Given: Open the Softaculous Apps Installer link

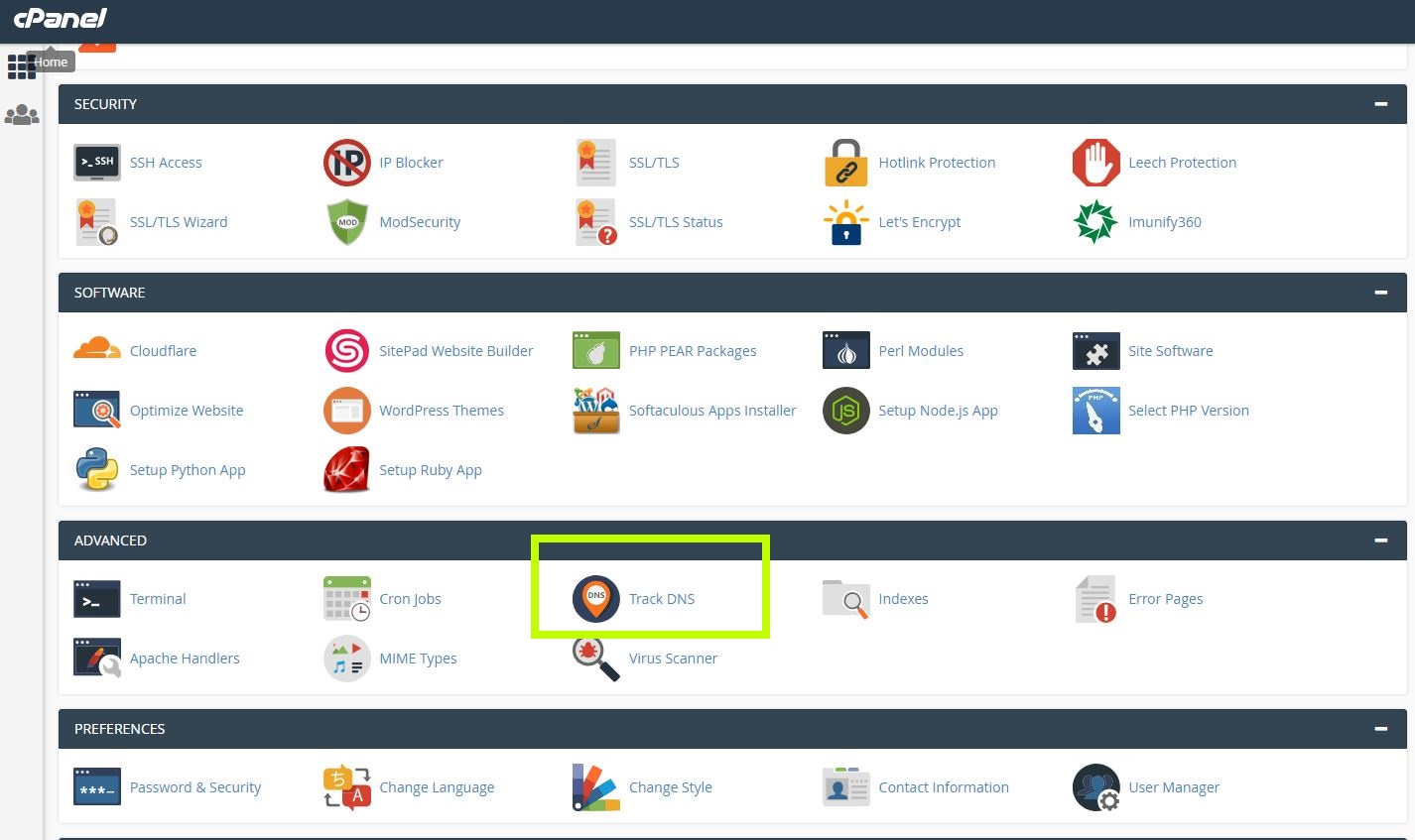Looking at the screenshot, I should click(711, 411).
